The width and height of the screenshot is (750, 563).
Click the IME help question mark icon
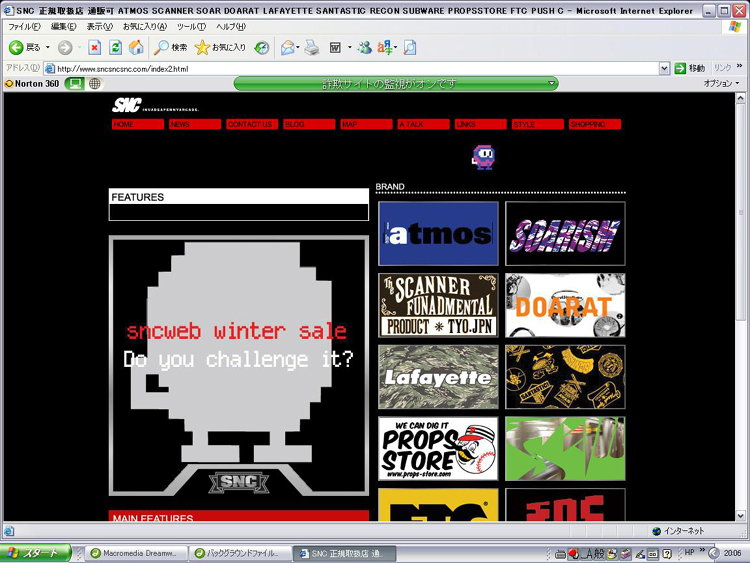(x=667, y=554)
